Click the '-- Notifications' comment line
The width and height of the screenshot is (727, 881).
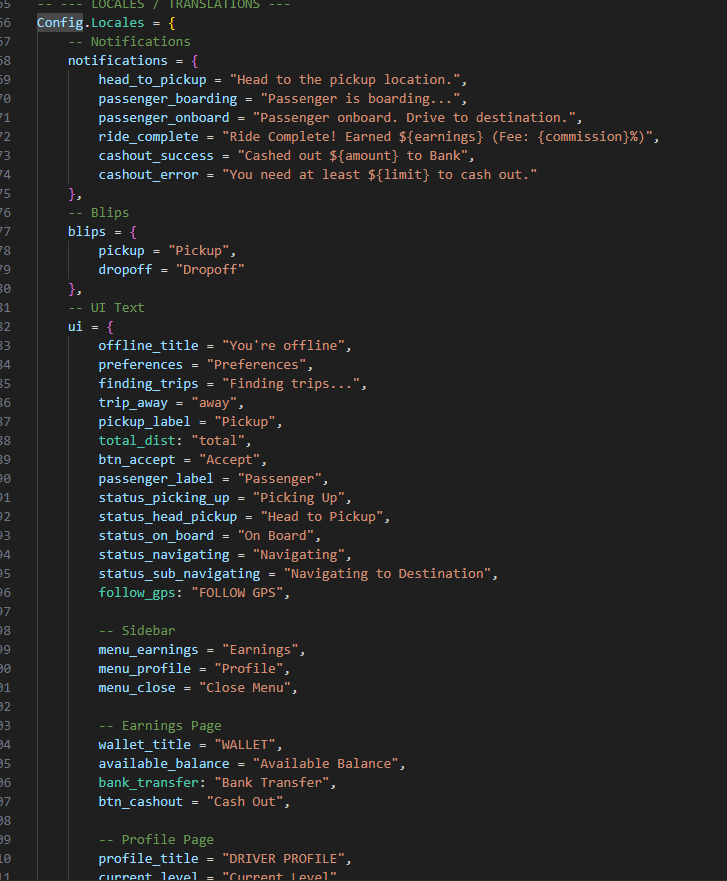[129, 42]
